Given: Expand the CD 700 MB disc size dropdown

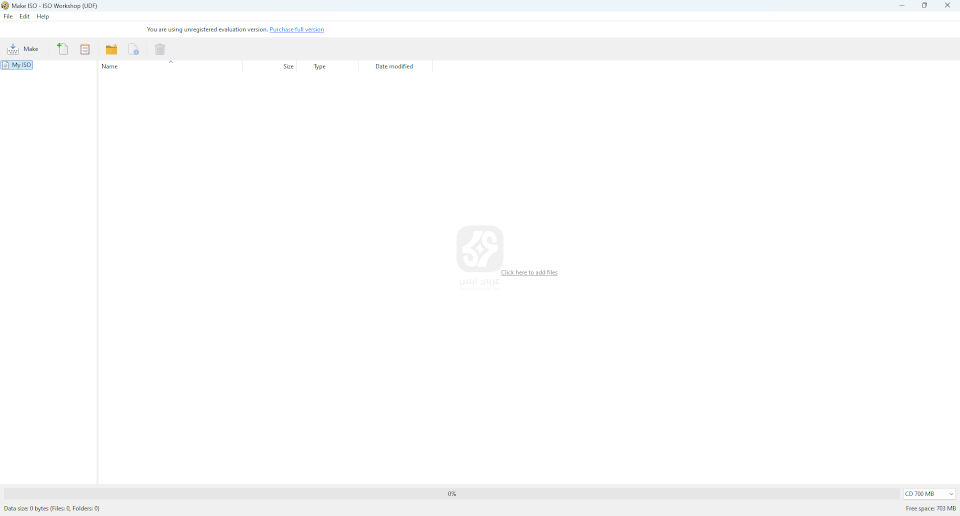Looking at the screenshot, I should (929, 494).
